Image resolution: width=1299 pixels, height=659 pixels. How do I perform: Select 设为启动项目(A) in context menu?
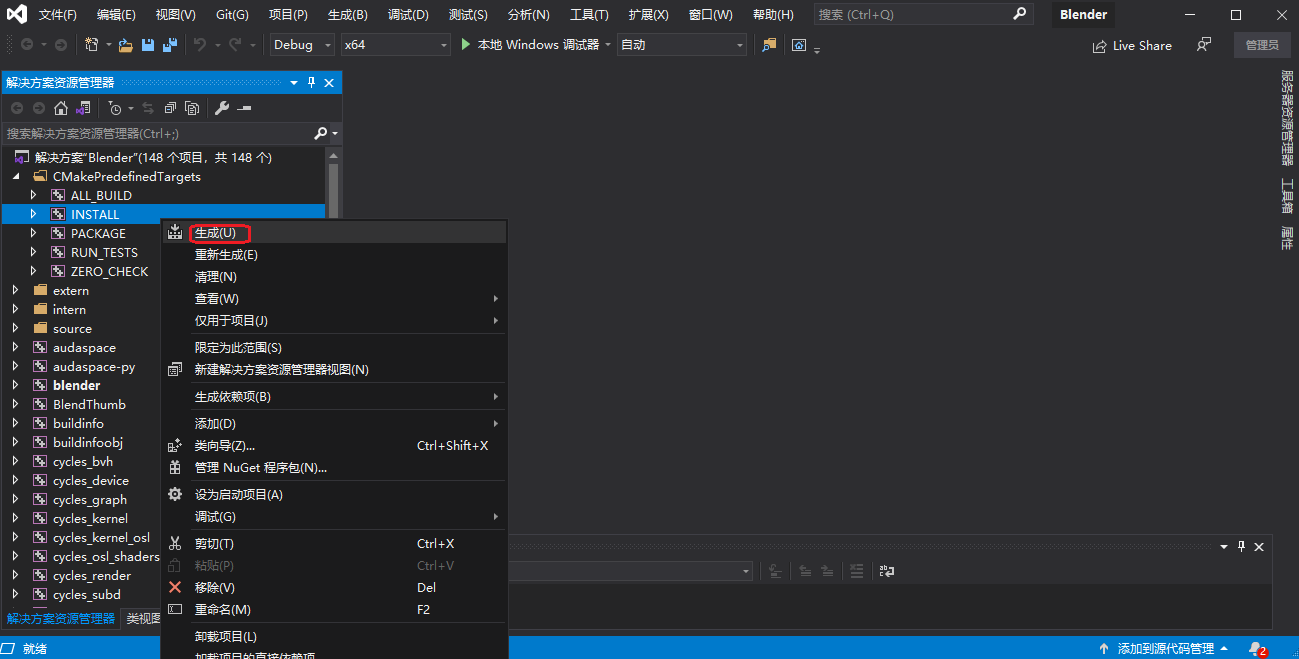pyautogui.click(x=335, y=494)
